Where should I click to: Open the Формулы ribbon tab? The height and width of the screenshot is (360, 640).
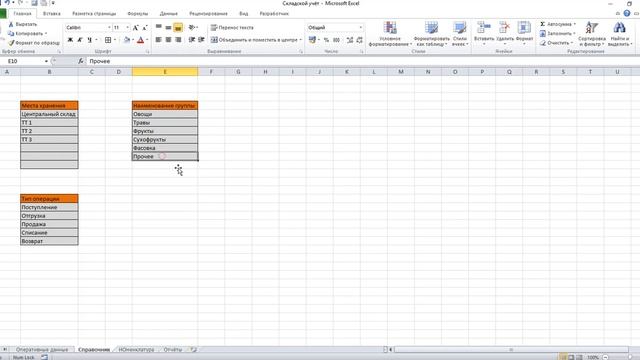click(x=138, y=13)
